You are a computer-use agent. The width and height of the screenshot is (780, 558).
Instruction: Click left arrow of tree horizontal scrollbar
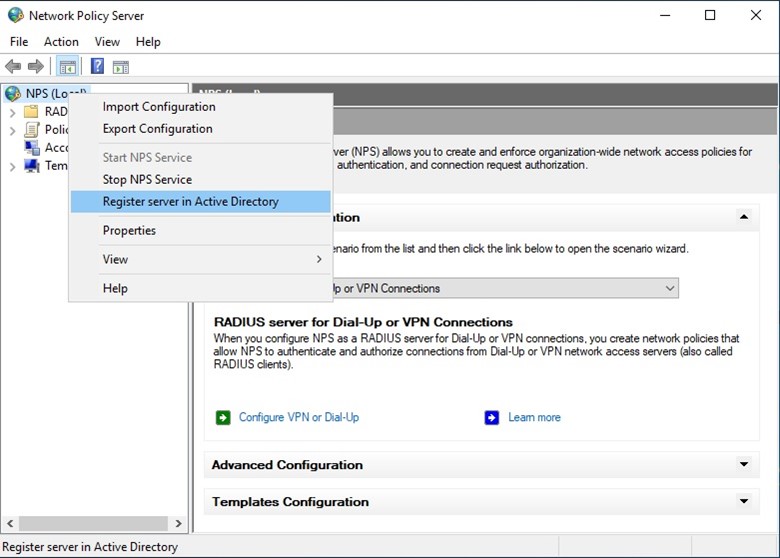point(10,523)
